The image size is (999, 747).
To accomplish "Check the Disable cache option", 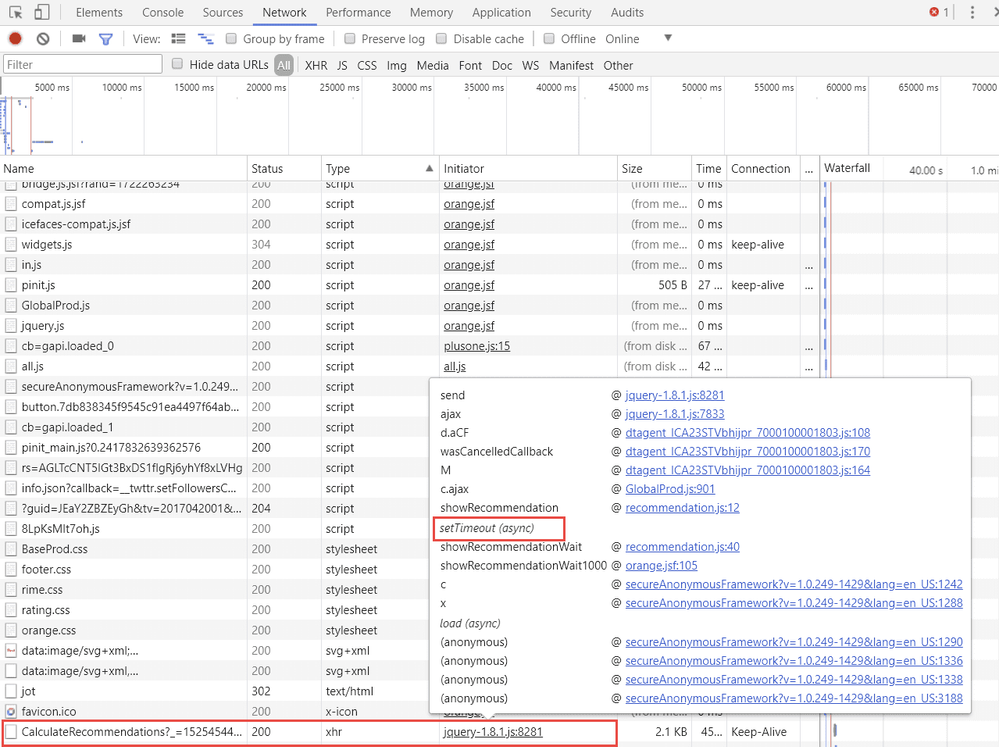I will point(442,39).
